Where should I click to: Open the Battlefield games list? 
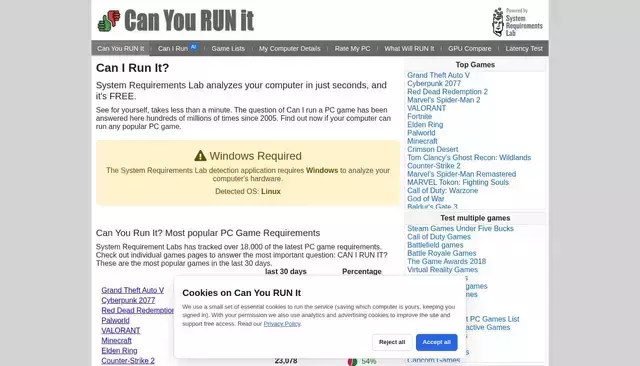coord(435,245)
